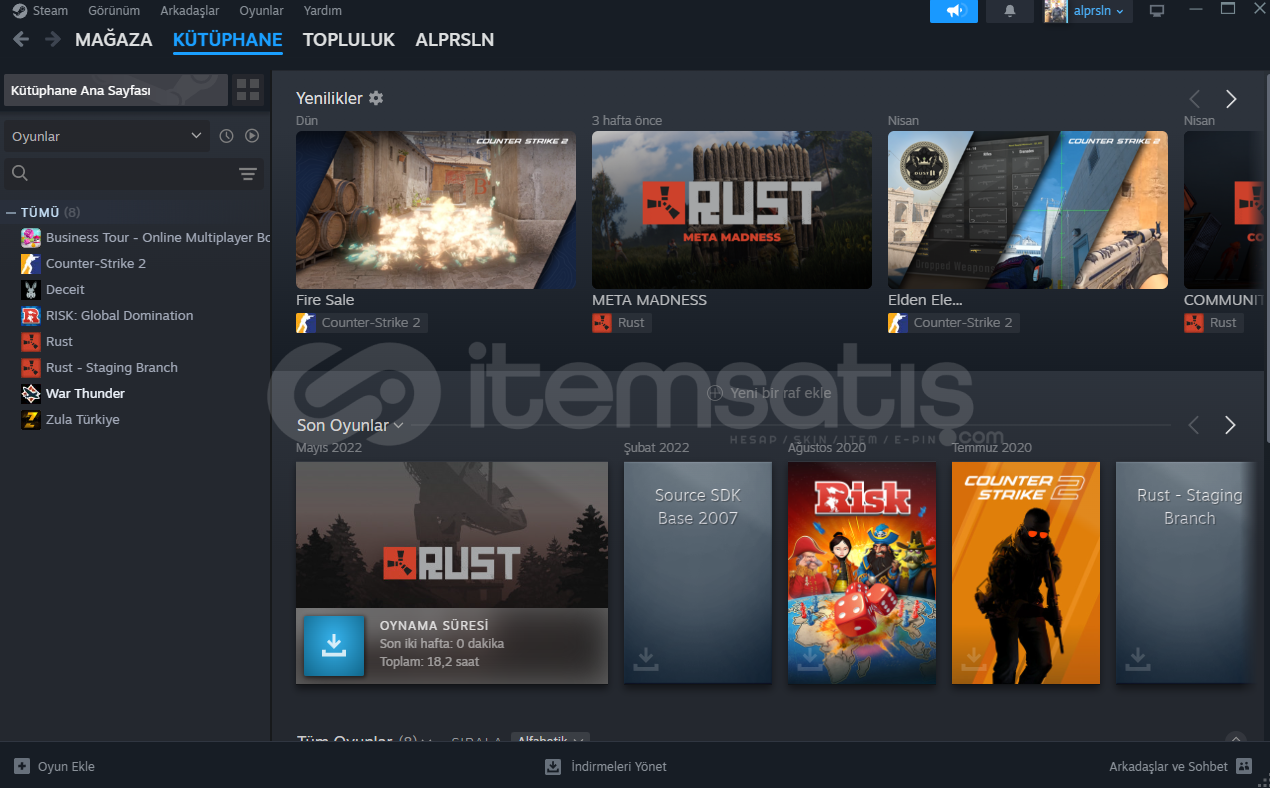Expand Son Oyunlar shelf dropdown
Image resolution: width=1270 pixels, height=788 pixels.
[x=398, y=425]
